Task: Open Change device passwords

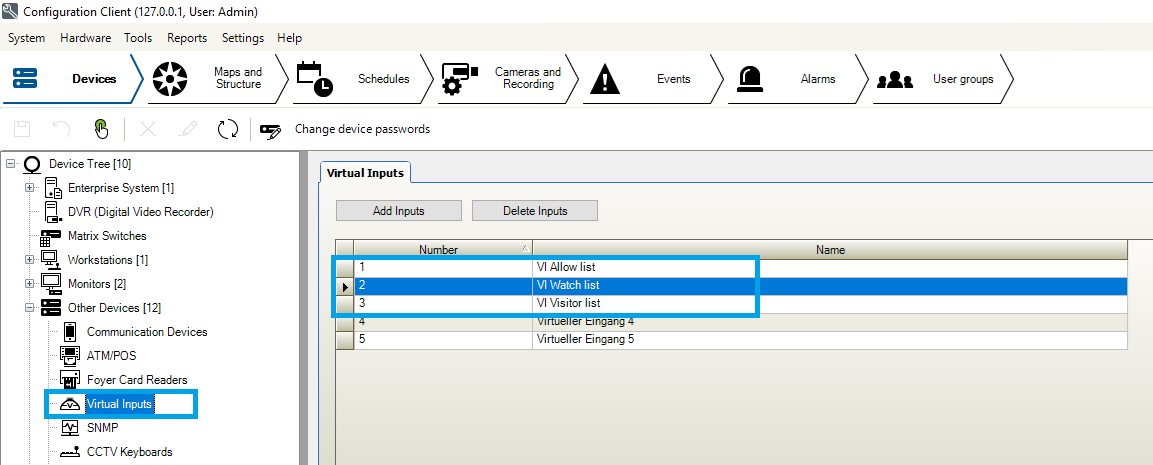Action: (361, 129)
